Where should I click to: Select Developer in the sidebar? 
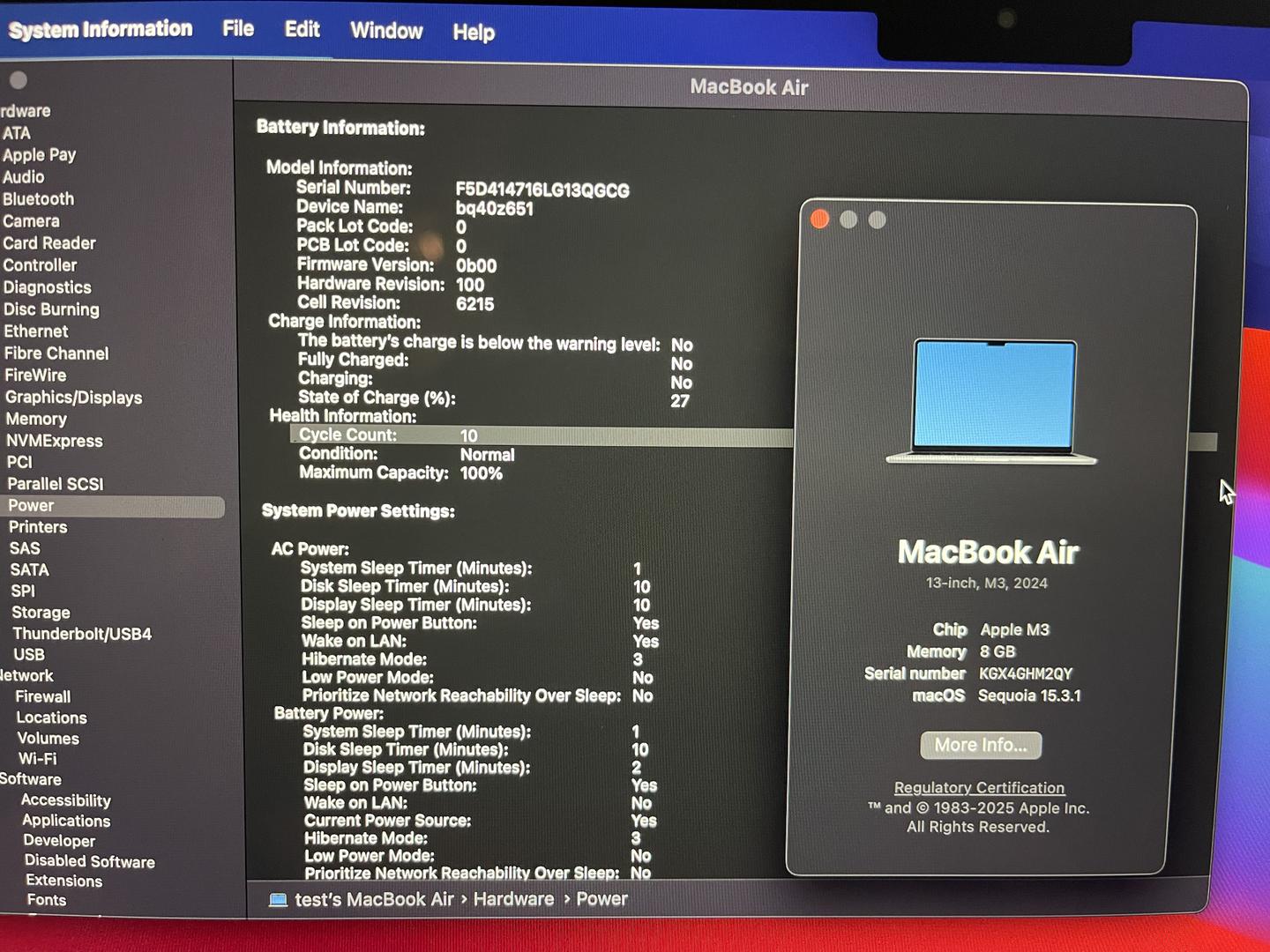click(x=59, y=841)
